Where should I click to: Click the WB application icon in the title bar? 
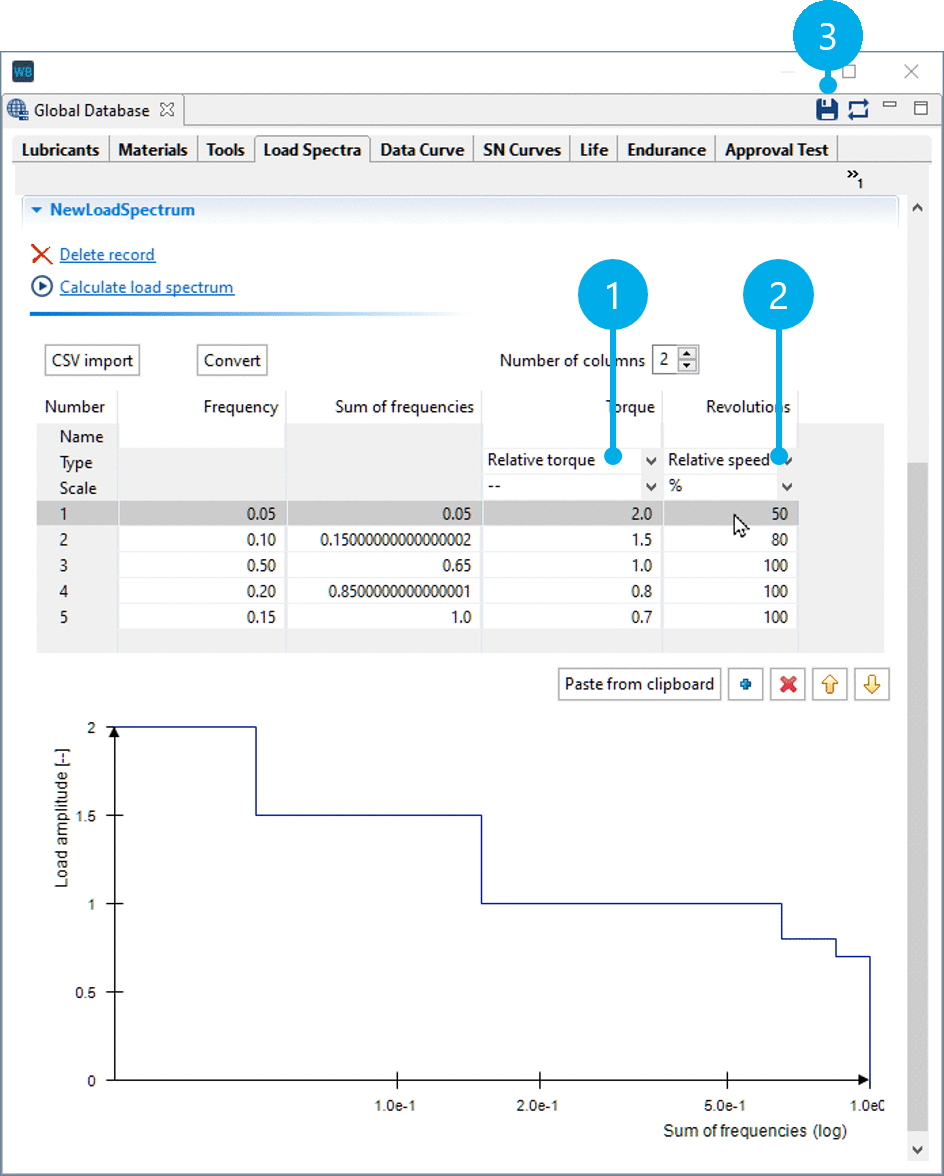pos(23,71)
